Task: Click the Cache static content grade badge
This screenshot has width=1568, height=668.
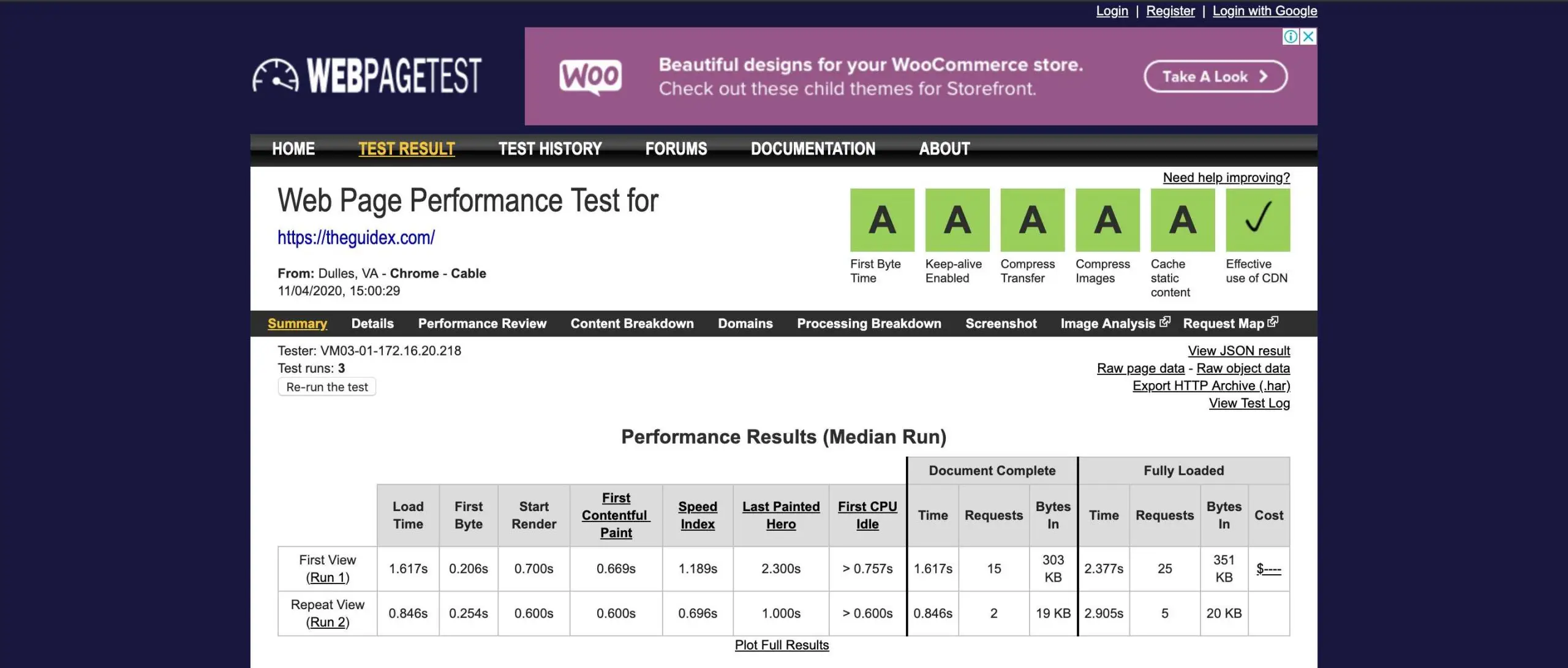Action: pos(1182,219)
